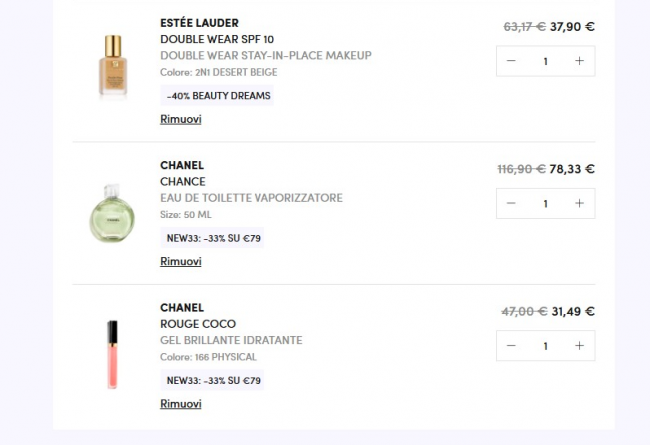Screen dimensions: 650x445
Task: Open the Rouge Coco product title
Action: pos(198,324)
